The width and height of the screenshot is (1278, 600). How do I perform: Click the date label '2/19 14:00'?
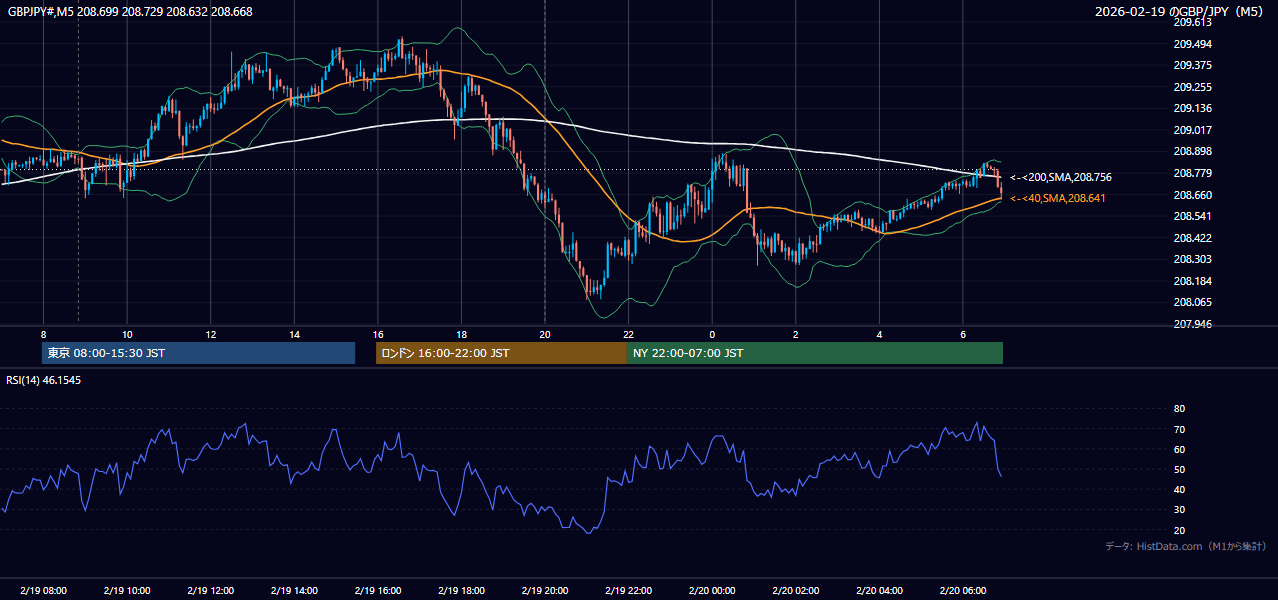(x=294, y=591)
